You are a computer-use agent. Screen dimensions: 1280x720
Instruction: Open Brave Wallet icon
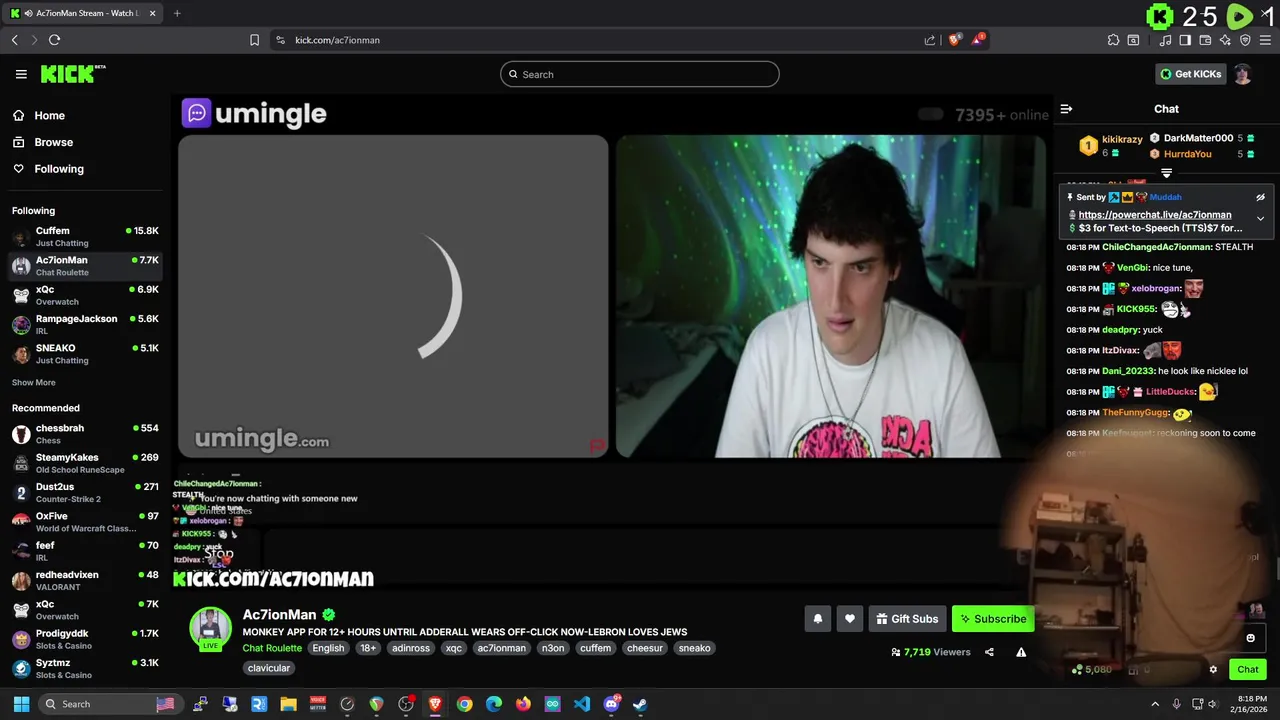tap(1205, 40)
